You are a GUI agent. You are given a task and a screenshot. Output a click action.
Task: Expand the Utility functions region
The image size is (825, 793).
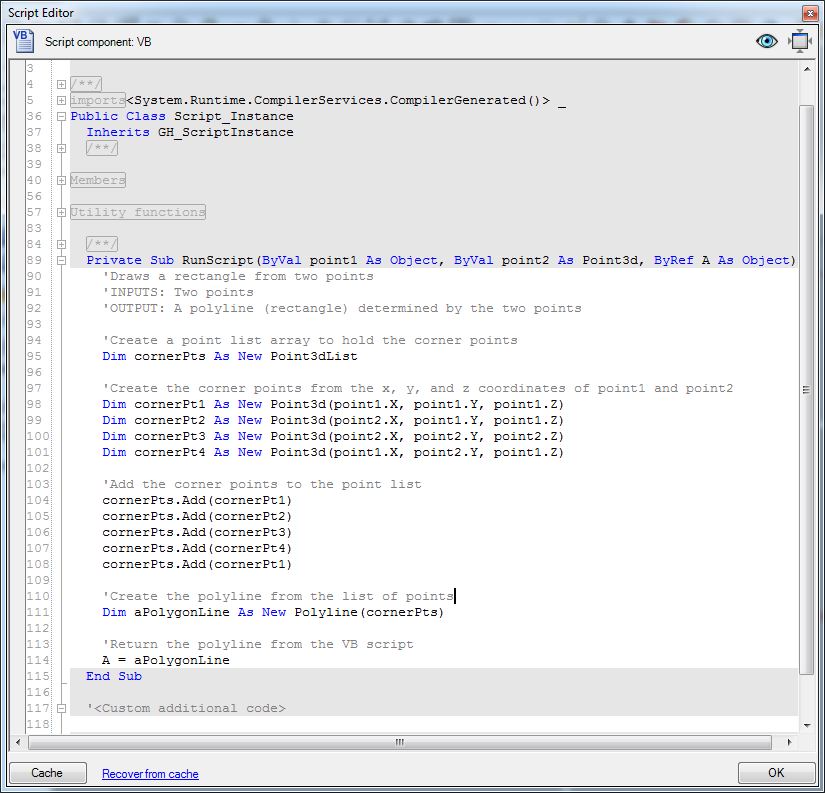coord(60,212)
